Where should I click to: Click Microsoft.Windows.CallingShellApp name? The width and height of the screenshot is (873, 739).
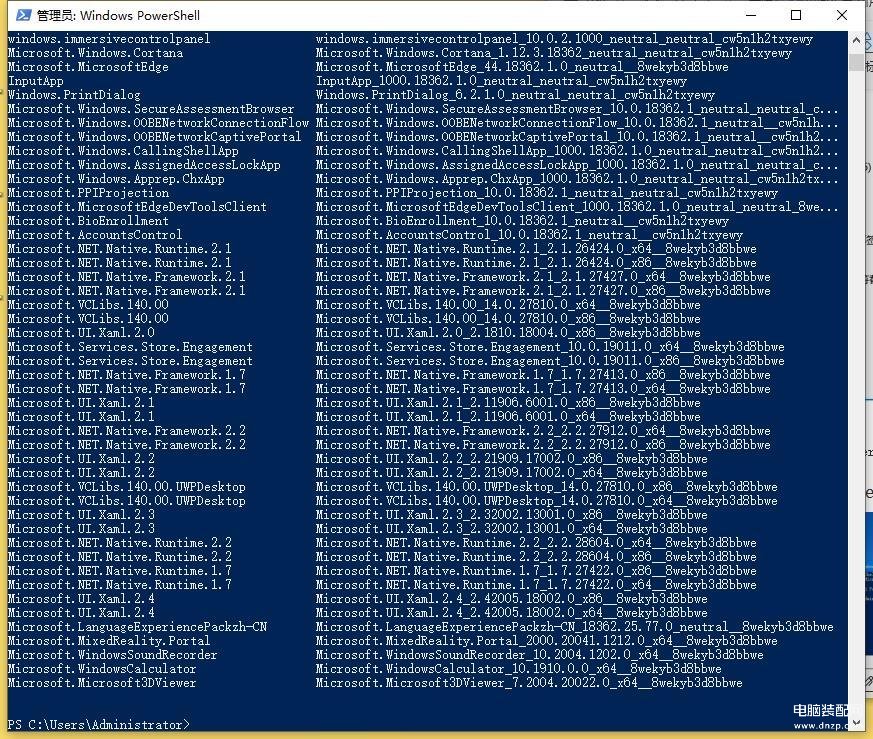123,150
